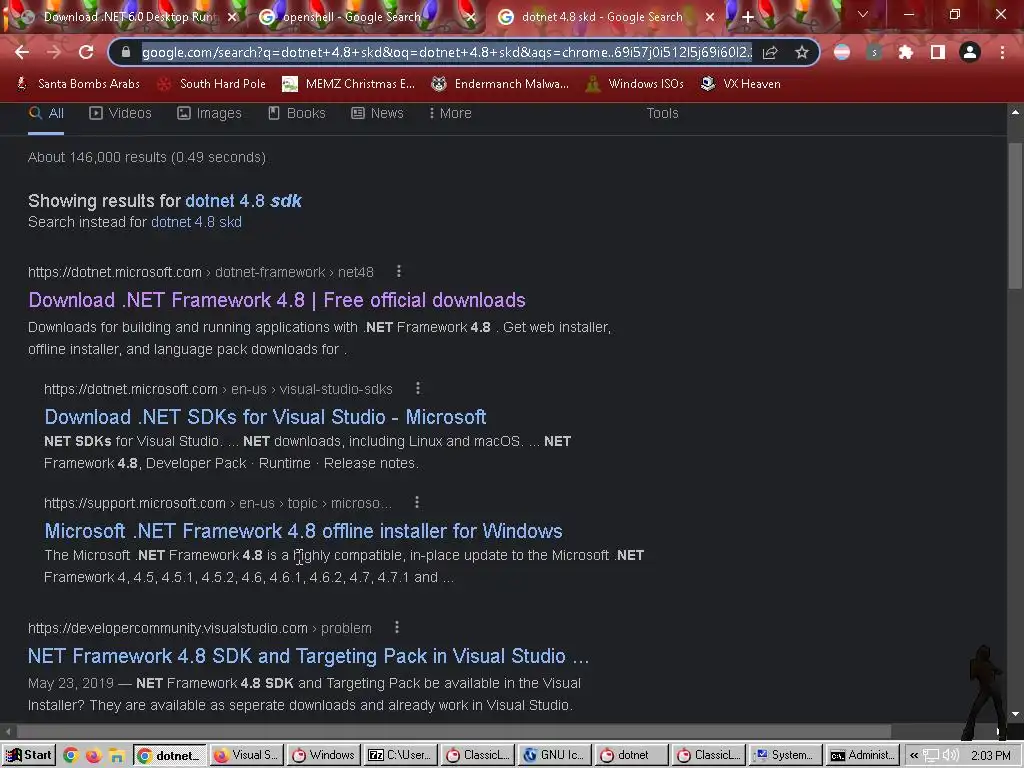Open three-dot options for visual-studio-sdks result
This screenshot has width=1024, height=768.
[418, 389]
